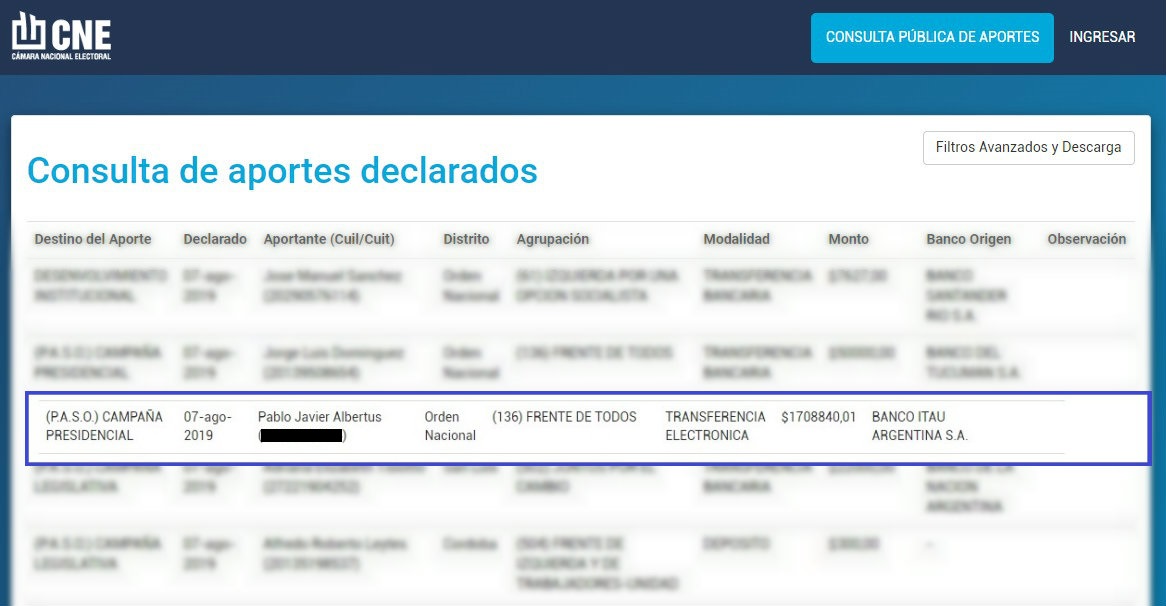Click the 07-ago-2019 date in the highlighted row

pos(207,426)
